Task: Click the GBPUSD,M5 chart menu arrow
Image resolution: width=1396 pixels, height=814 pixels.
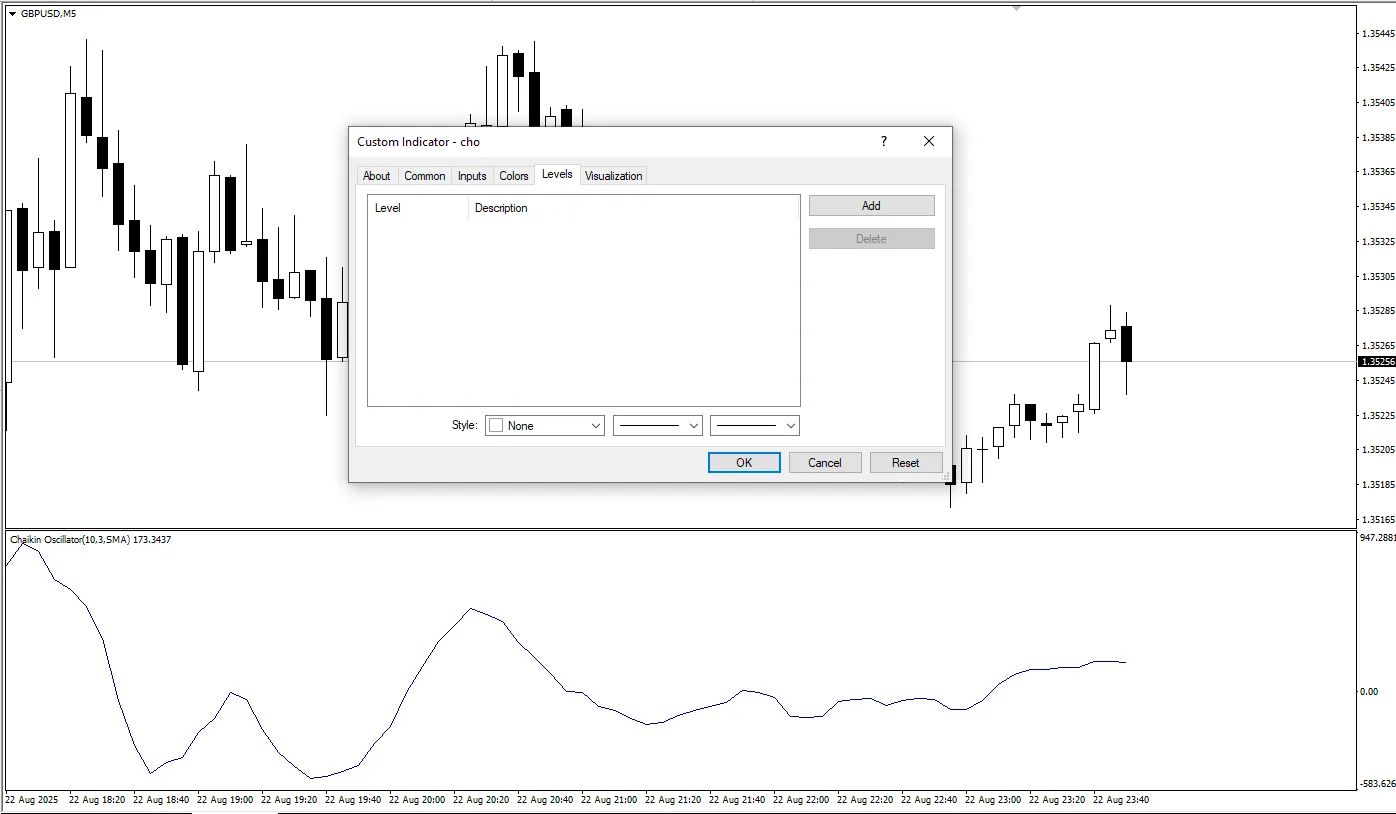Action: [x=12, y=14]
